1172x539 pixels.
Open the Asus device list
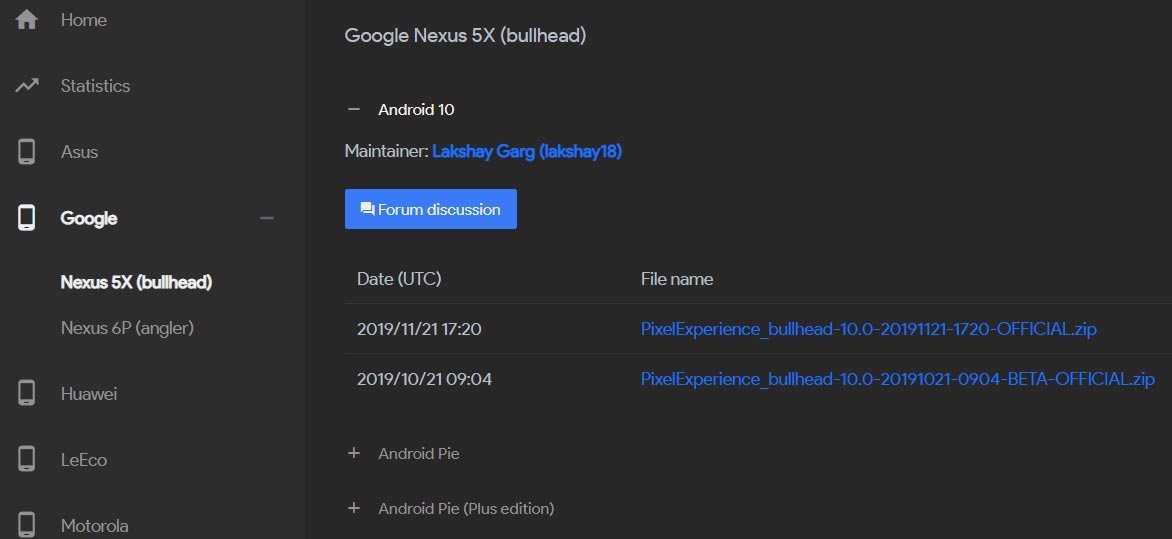click(79, 152)
